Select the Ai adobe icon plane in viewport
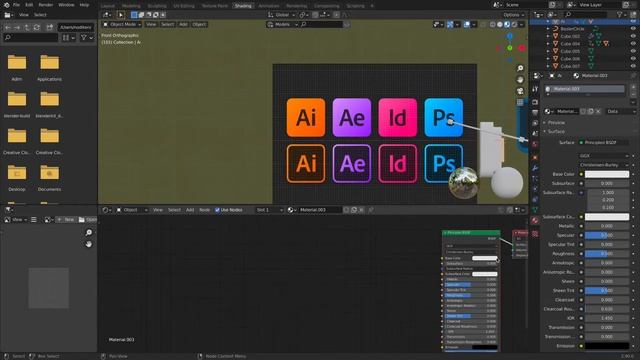 click(306, 117)
